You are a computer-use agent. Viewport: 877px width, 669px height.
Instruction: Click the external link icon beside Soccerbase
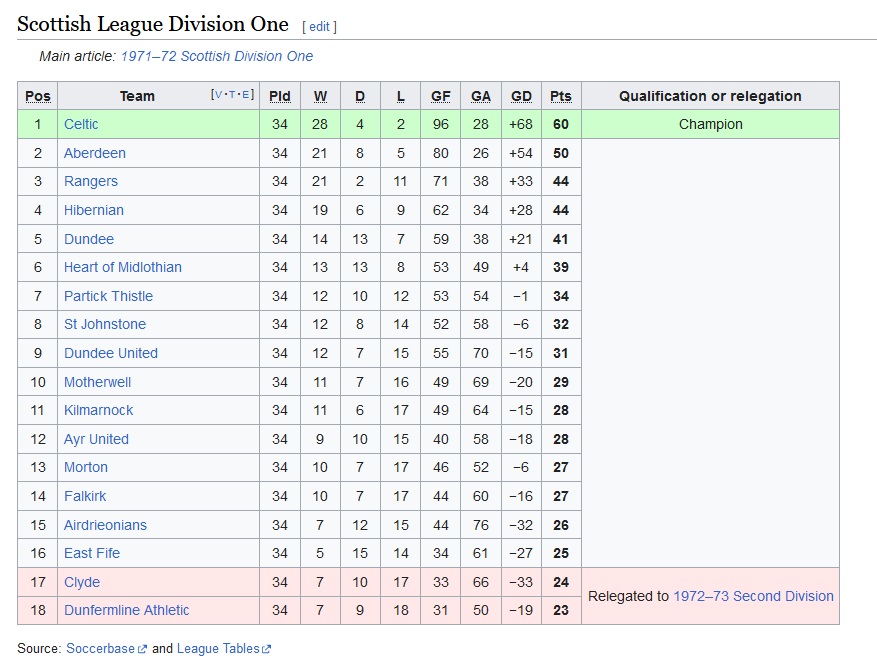click(142, 649)
